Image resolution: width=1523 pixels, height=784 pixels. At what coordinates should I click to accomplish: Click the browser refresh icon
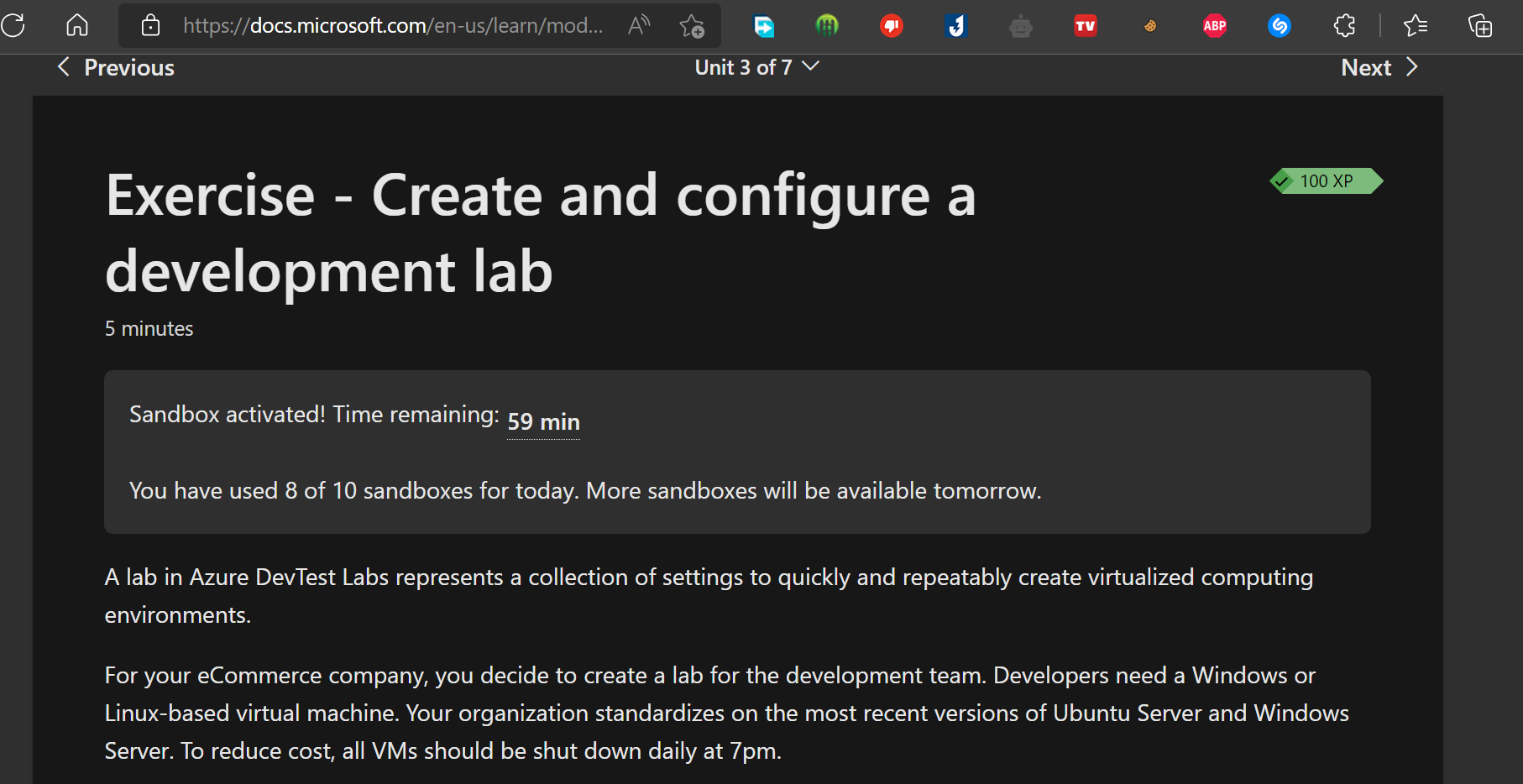(13, 25)
